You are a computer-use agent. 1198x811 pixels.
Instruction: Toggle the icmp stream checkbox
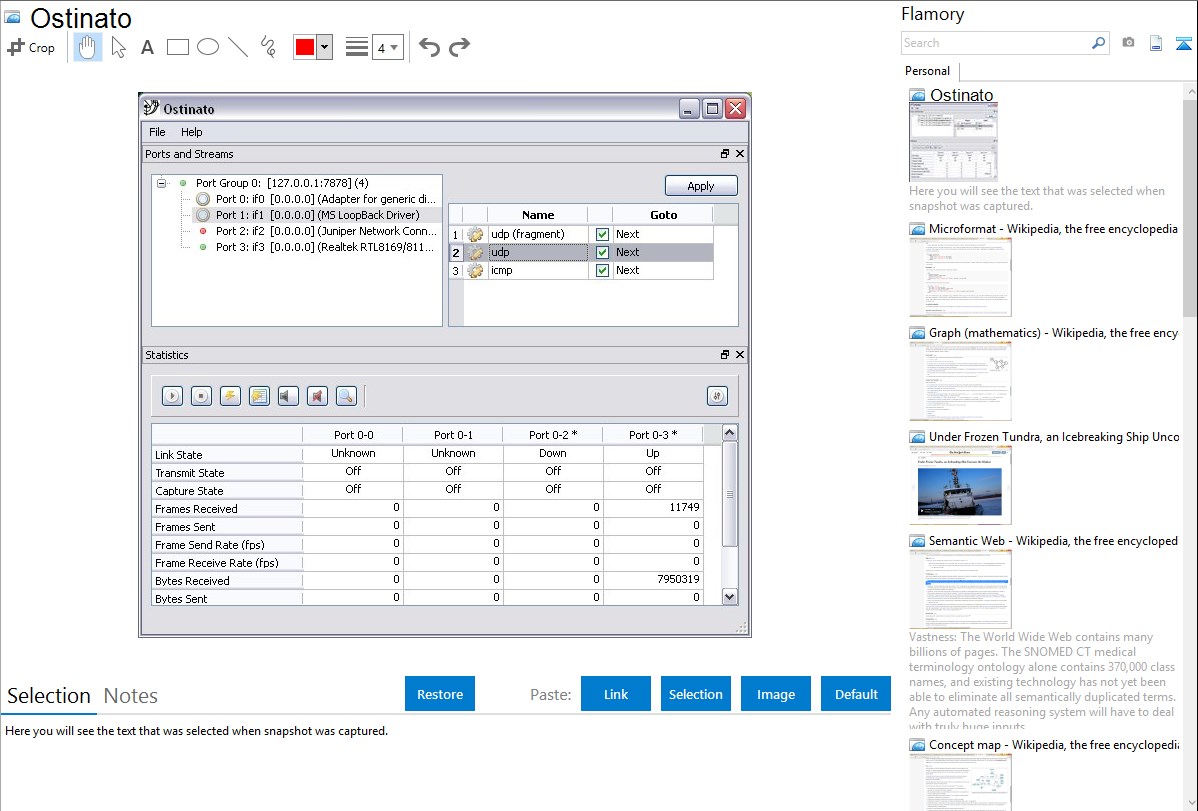point(602,271)
